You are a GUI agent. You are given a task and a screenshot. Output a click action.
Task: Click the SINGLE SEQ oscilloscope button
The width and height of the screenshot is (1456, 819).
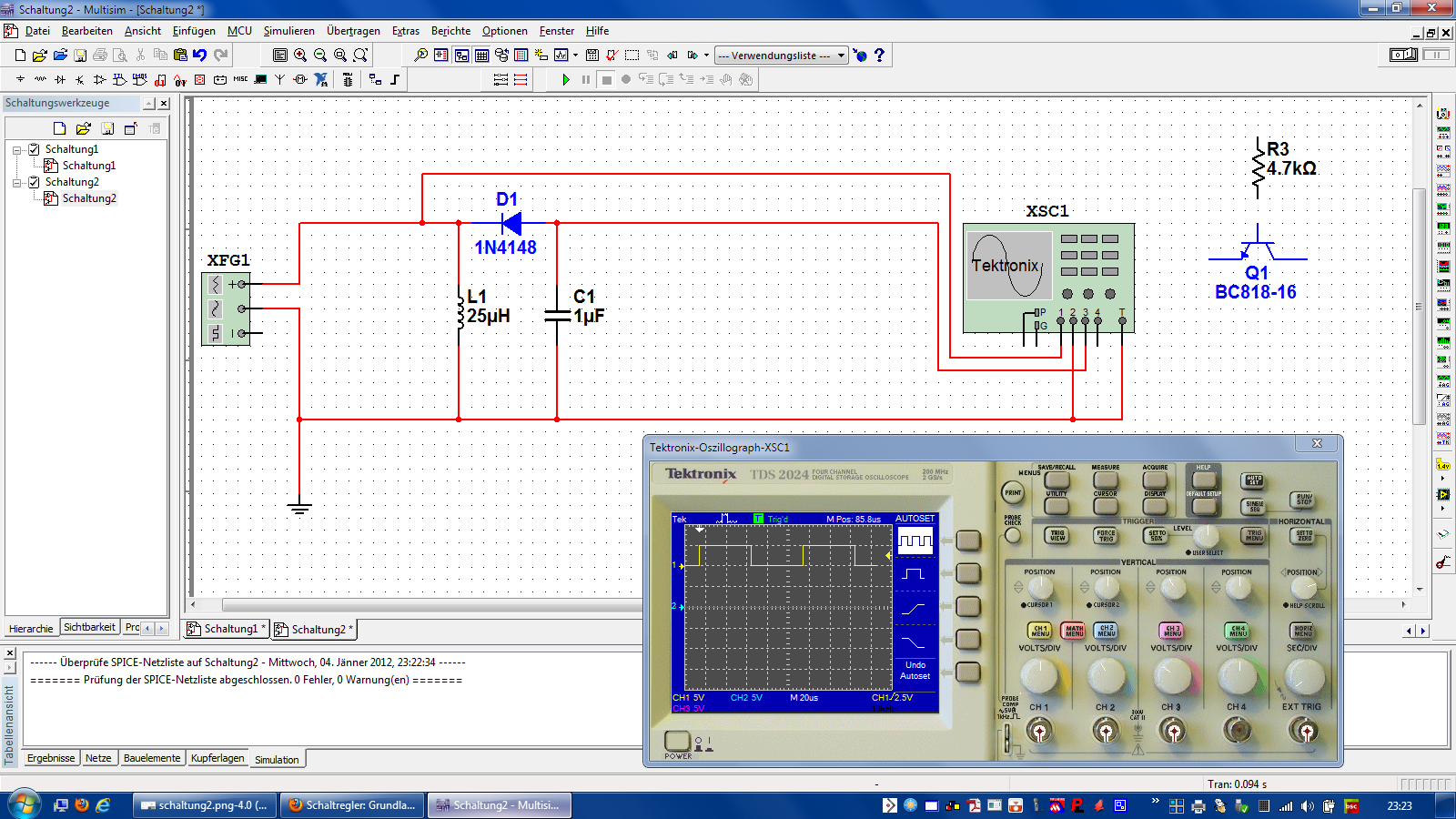(1254, 506)
